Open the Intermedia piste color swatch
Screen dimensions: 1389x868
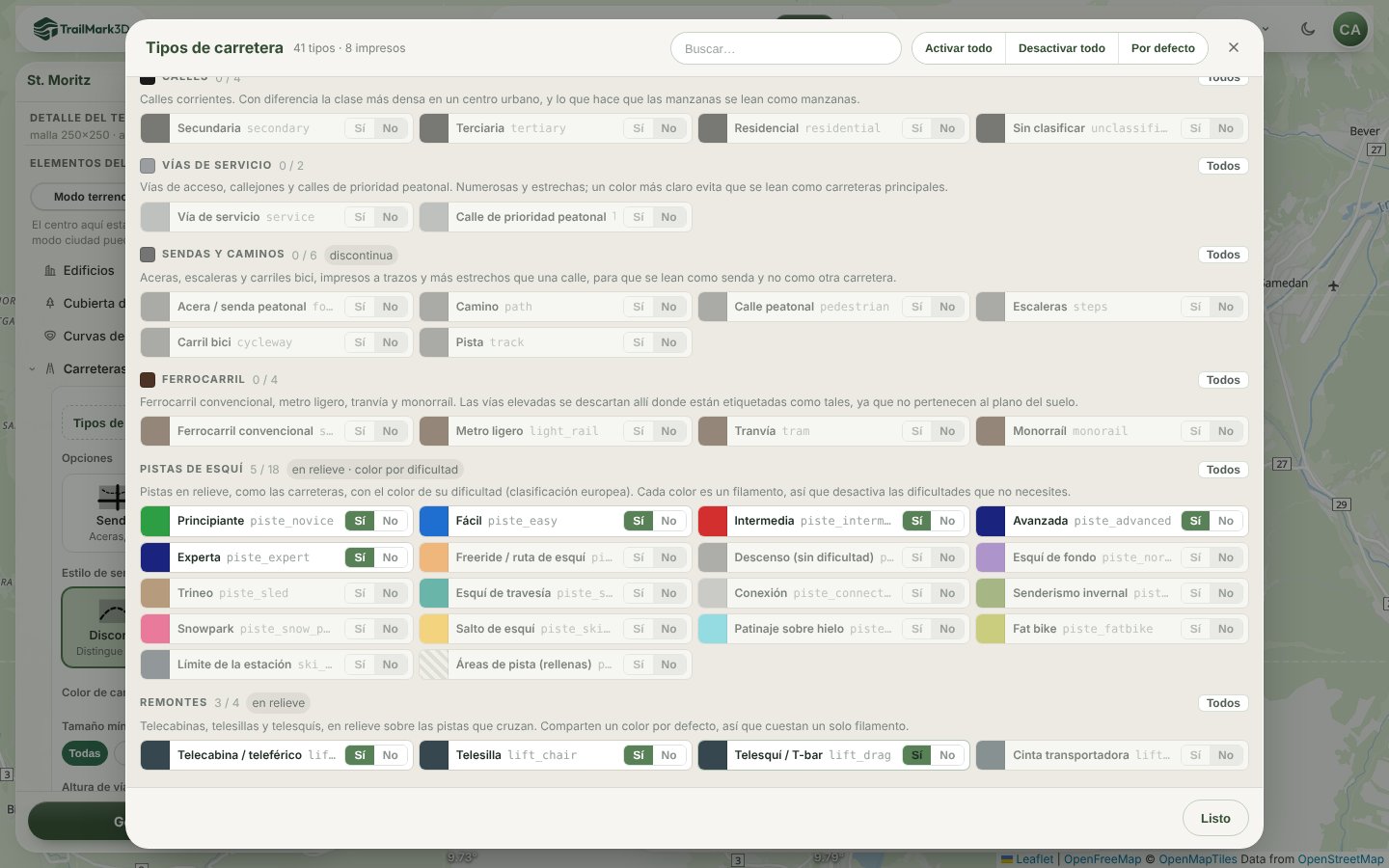[x=713, y=521]
